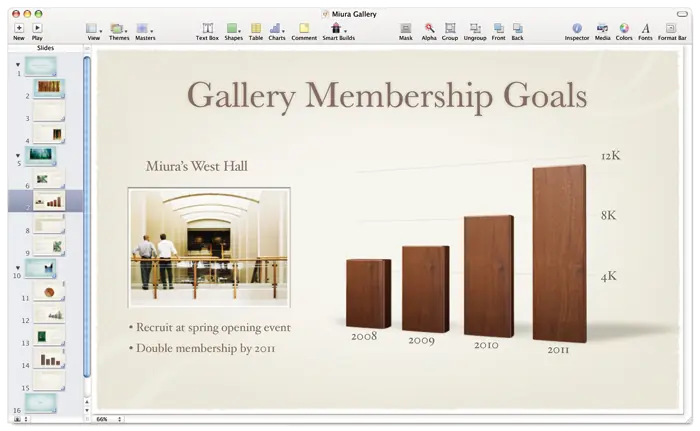This screenshot has height=431, width=700.
Task: Add a Comment to slide
Action: (x=304, y=31)
